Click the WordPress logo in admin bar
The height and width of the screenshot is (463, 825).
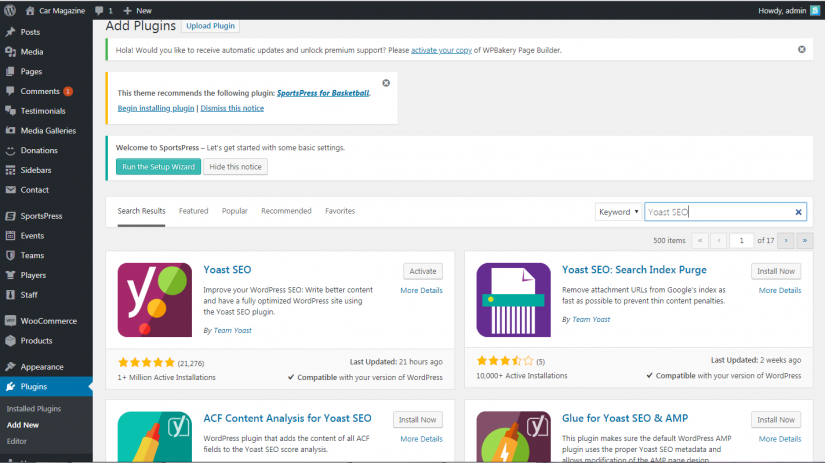pos(10,8)
